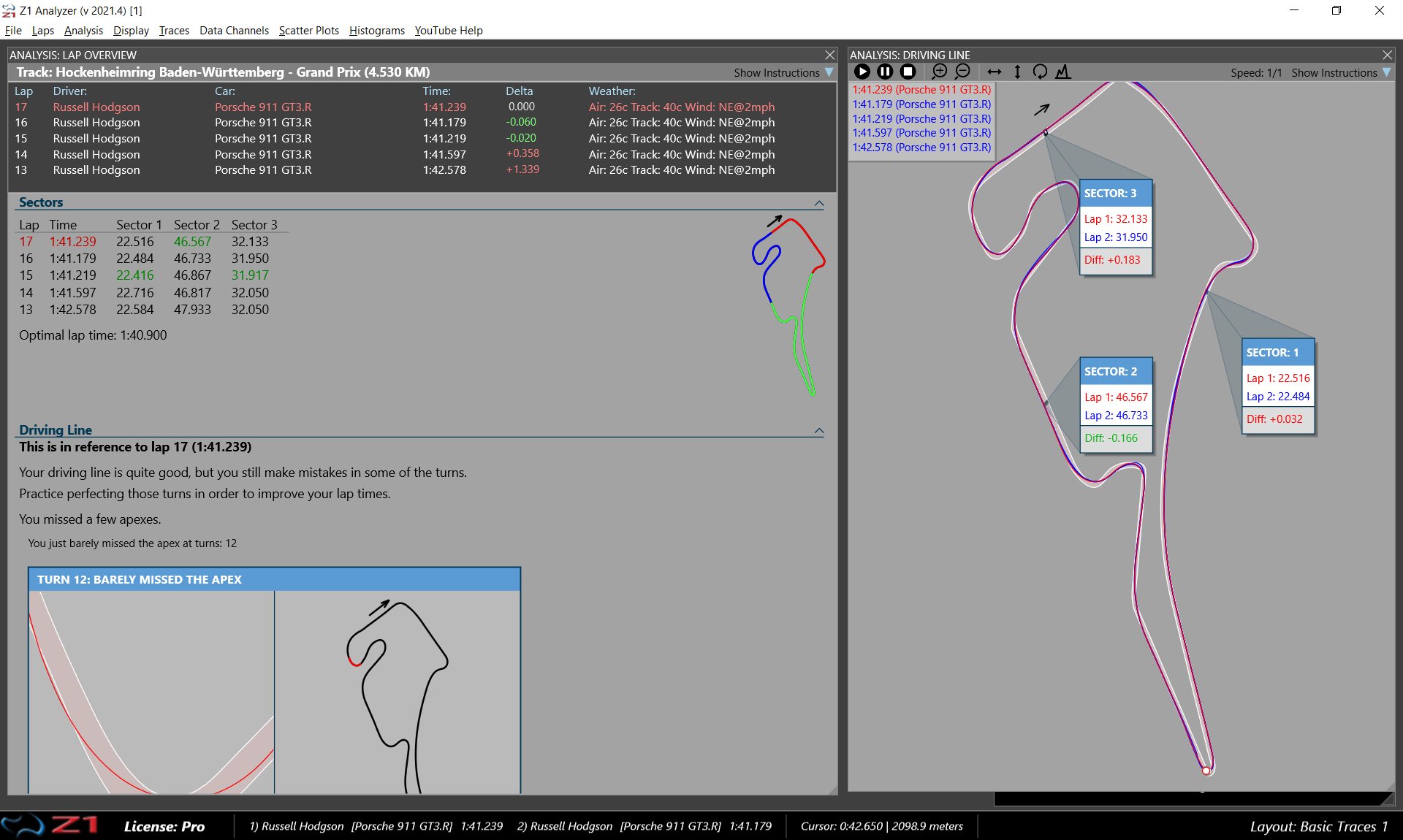
Task: Open the Traces menu
Action: [174, 31]
